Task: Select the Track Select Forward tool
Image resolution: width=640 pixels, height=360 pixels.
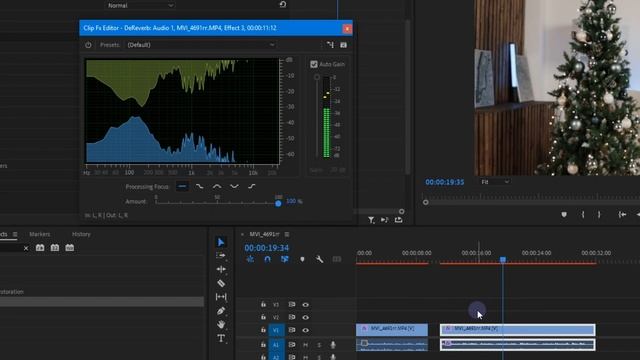Action: point(221,256)
